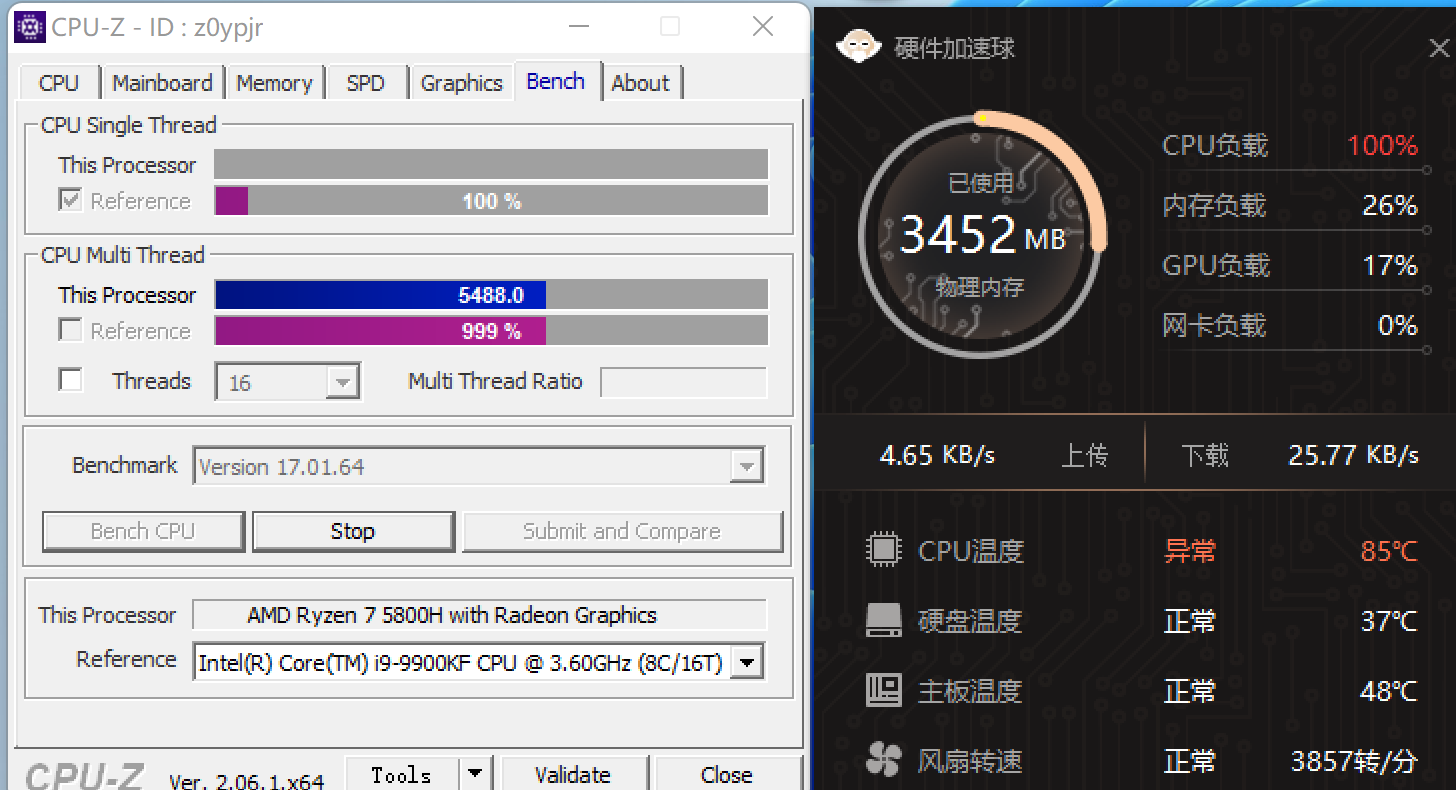Click the Stop button
The image size is (1456, 790).
[353, 531]
